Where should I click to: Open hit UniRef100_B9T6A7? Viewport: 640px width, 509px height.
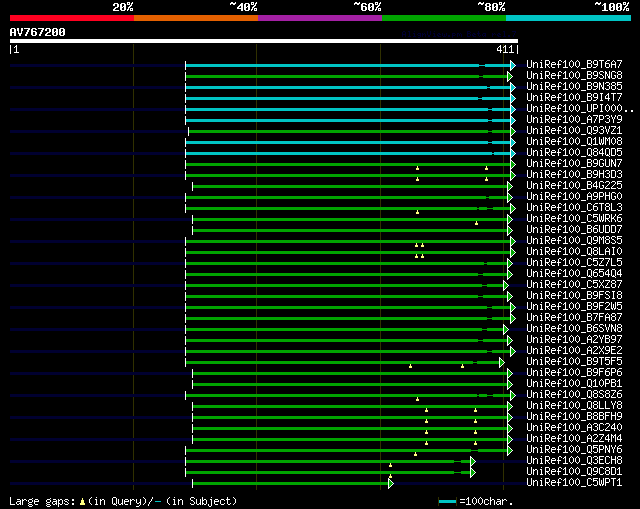574,64
